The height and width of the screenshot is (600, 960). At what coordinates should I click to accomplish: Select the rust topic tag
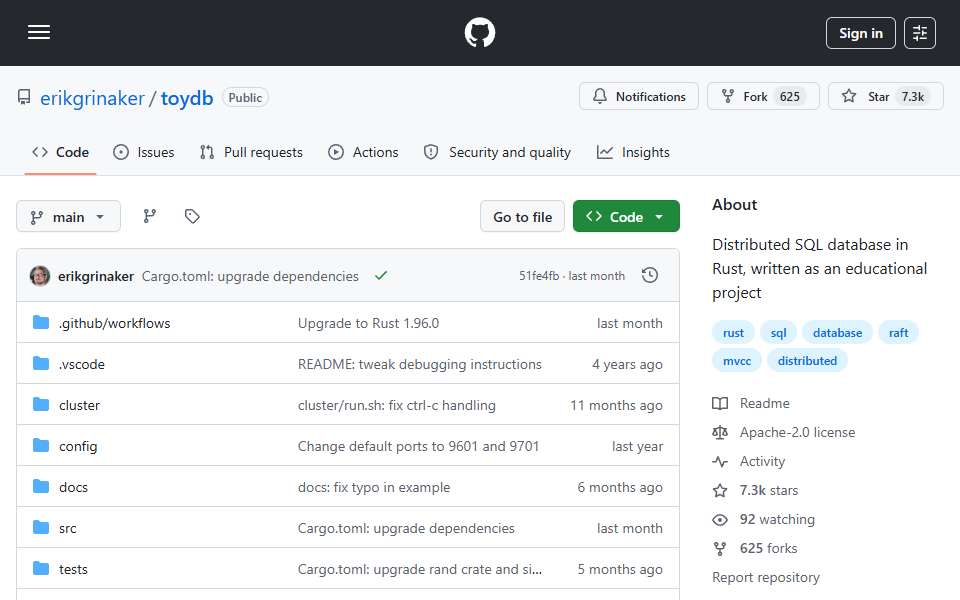[x=733, y=333]
